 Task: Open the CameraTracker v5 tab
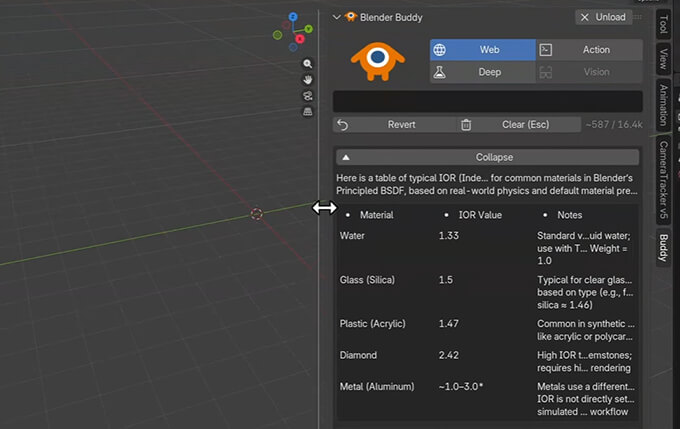click(663, 180)
